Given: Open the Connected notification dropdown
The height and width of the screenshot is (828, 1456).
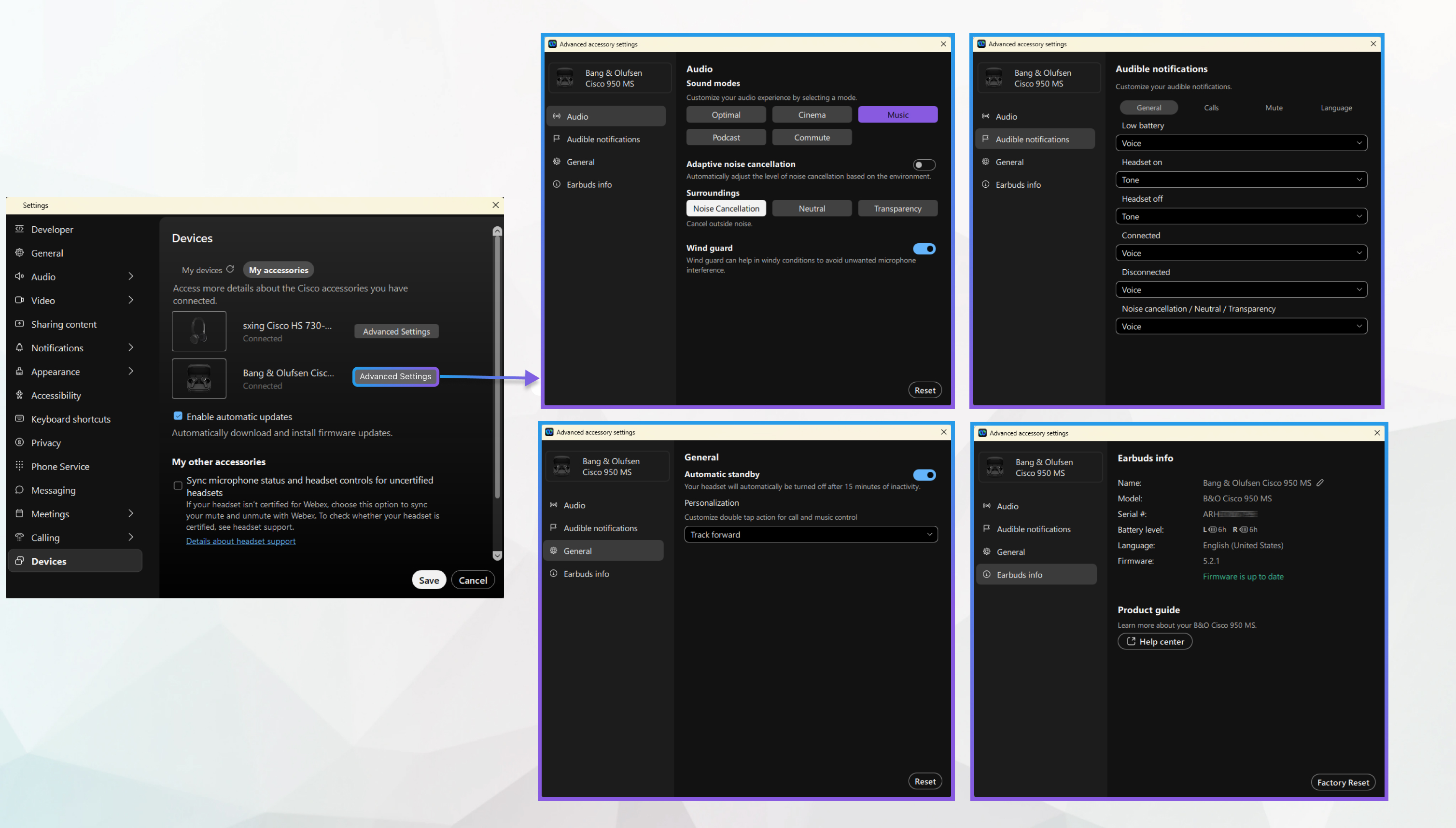Looking at the screenshot, I should point(1242,253).
